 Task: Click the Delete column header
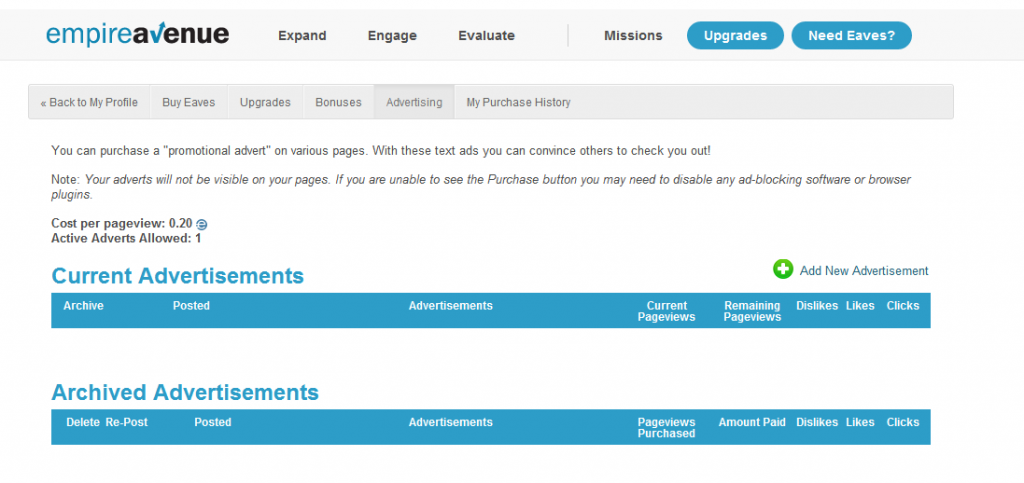coord(83,422)
